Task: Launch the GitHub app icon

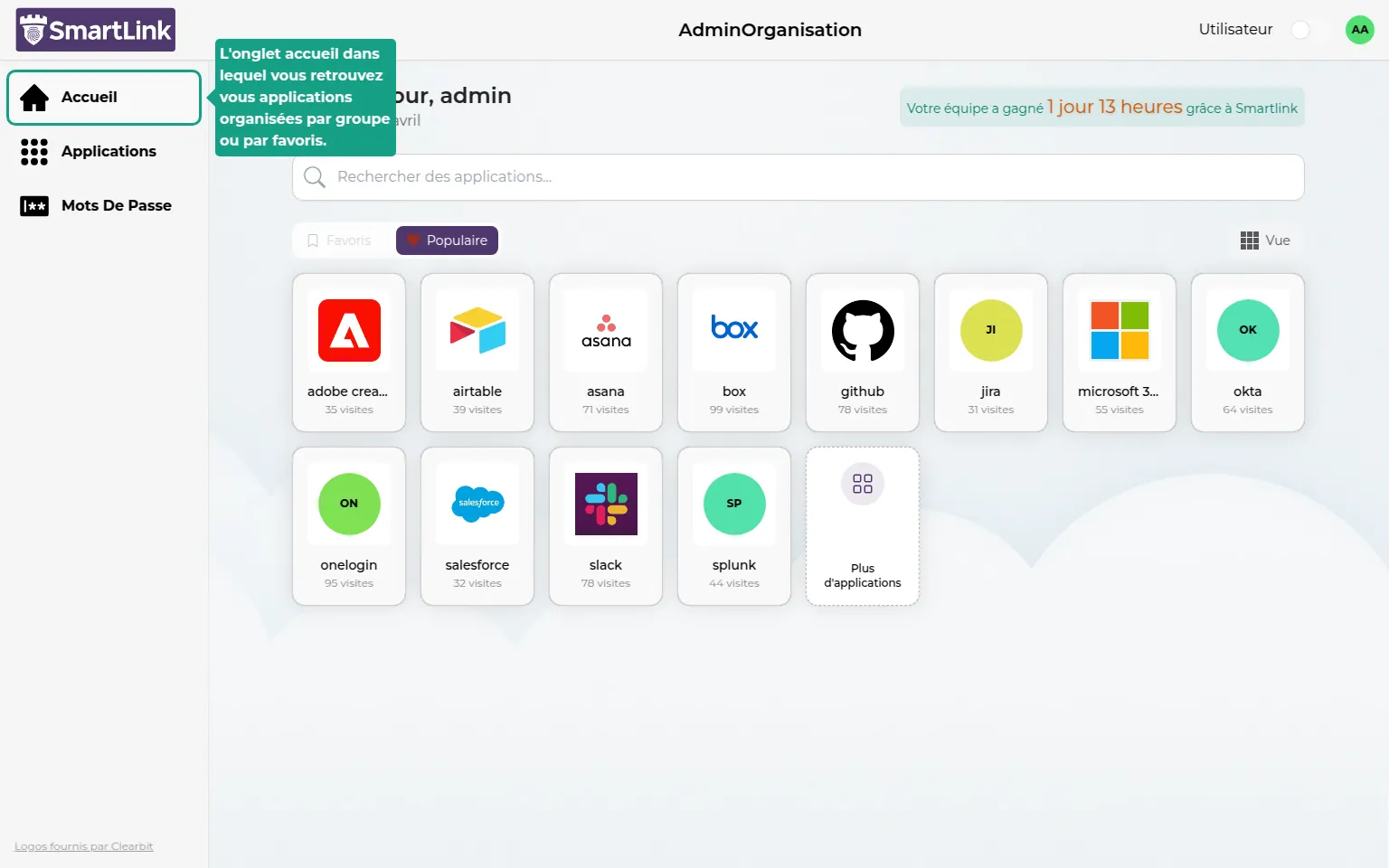Action: (x=863, y=330)
